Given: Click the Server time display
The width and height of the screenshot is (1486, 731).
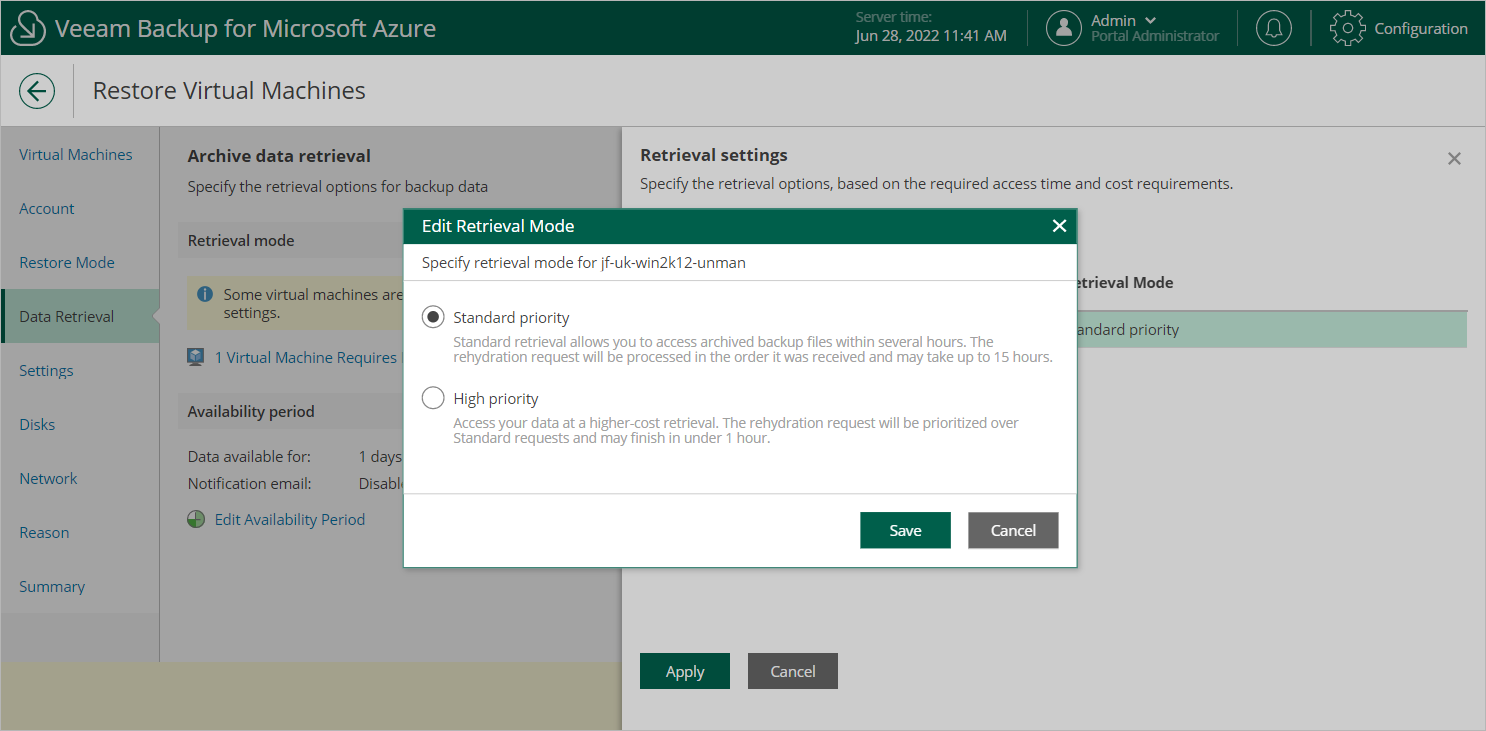Looking at the screenshot, I should (x=931, y=28).
